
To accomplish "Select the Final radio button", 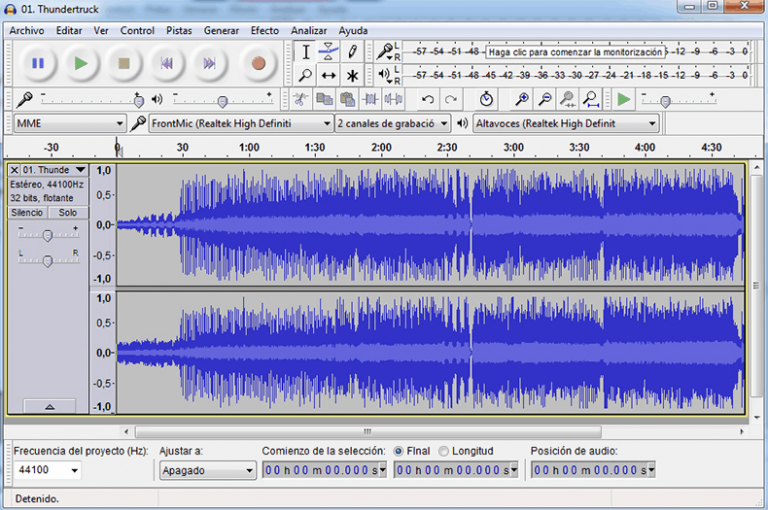I will [x=399, y=451].
